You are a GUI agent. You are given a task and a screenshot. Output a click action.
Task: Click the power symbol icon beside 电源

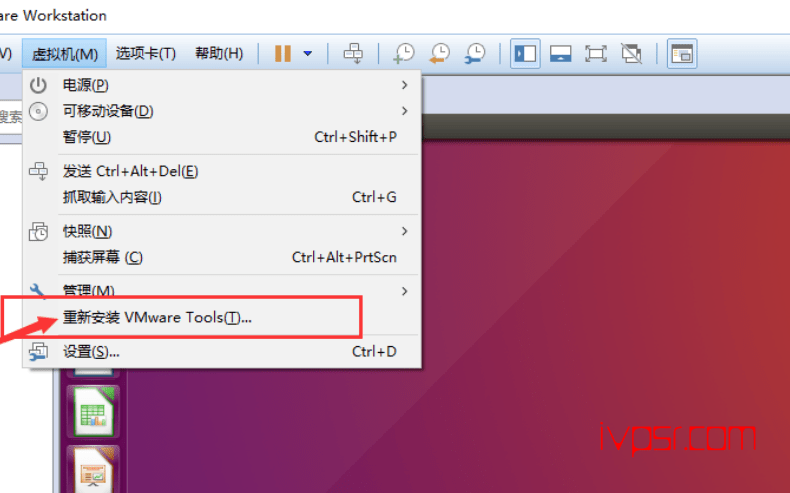coord(38,85)
